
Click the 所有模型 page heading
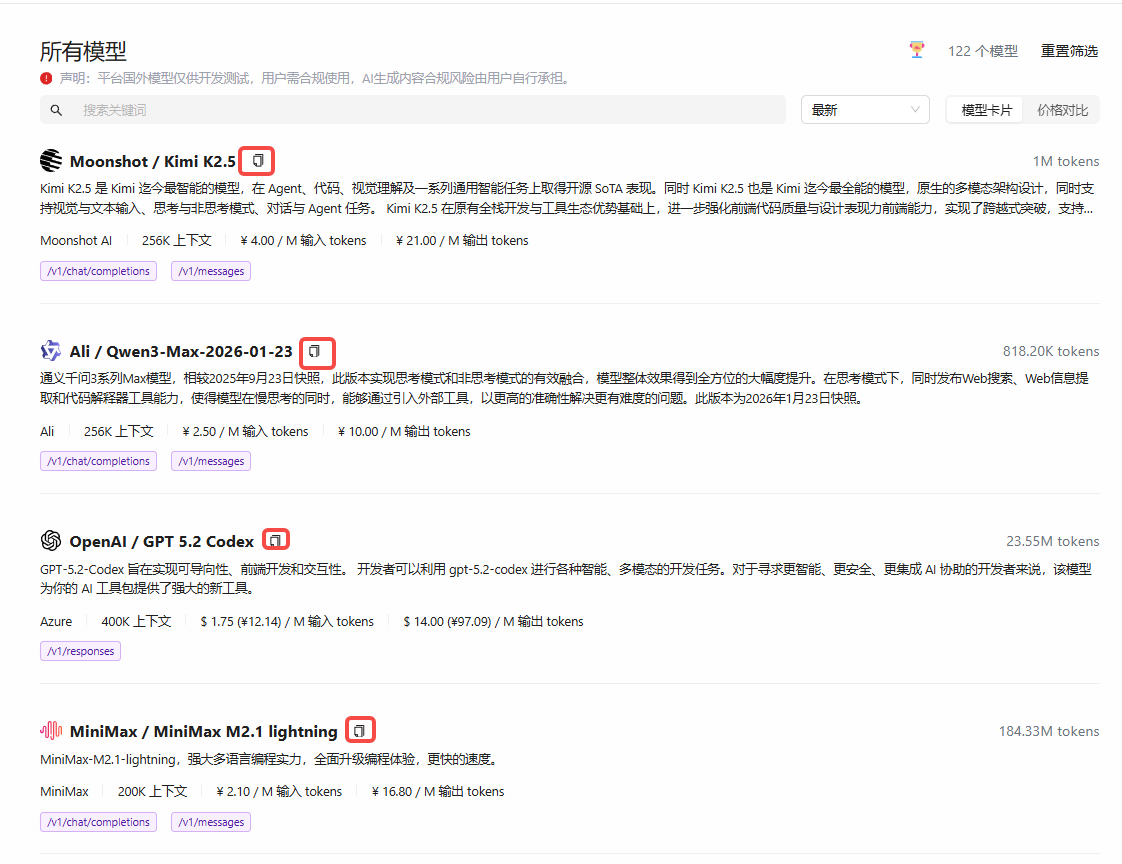tap(83, 52)
